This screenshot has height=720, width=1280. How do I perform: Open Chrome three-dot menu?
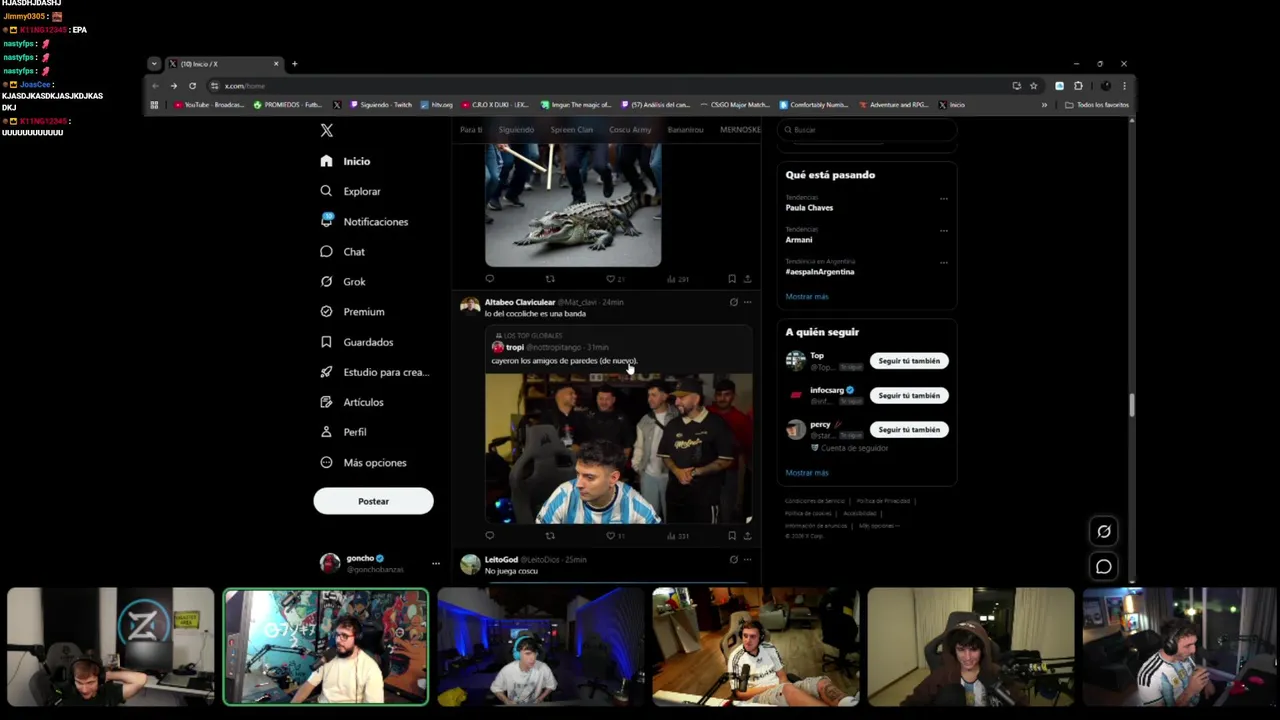(1124, 86)
